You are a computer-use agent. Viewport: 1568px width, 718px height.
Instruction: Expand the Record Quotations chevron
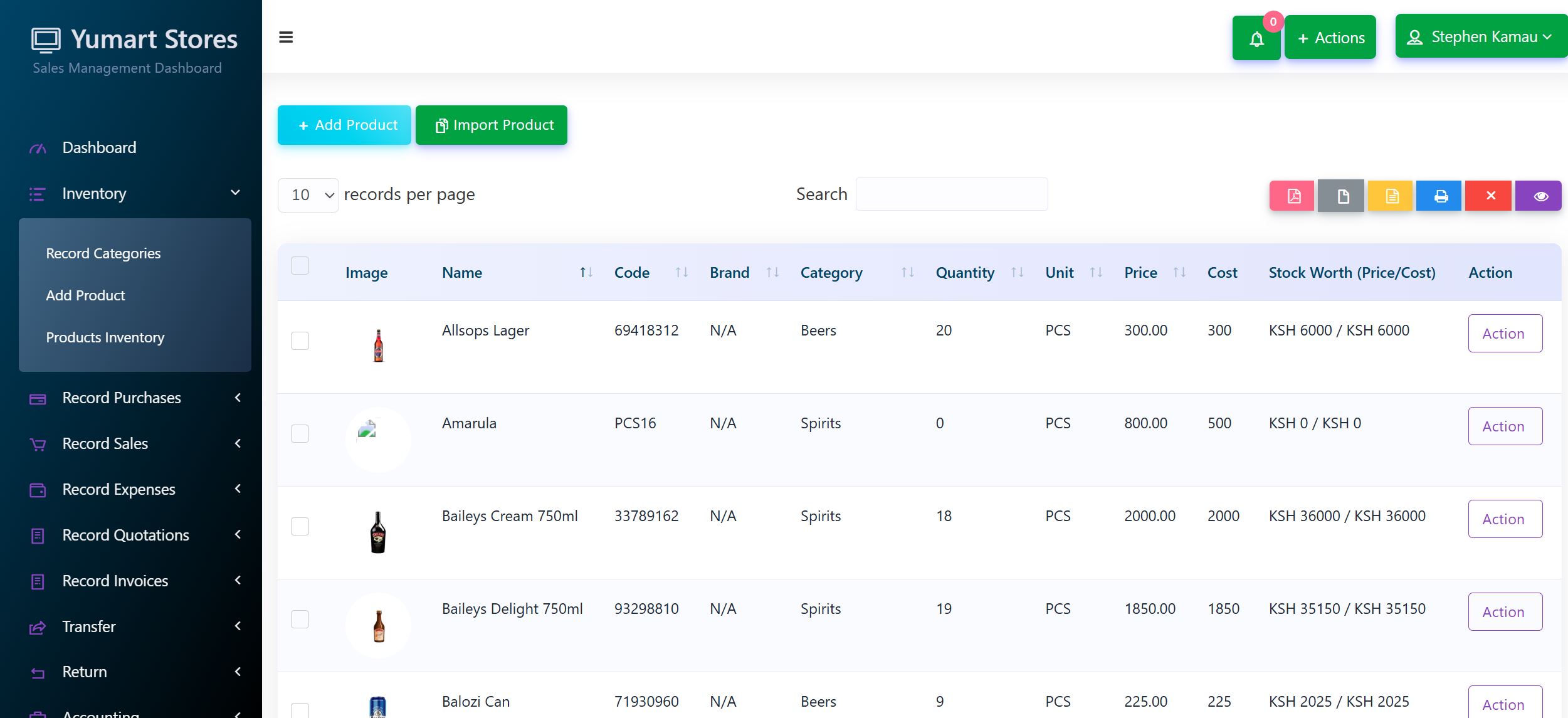(238, 534)
